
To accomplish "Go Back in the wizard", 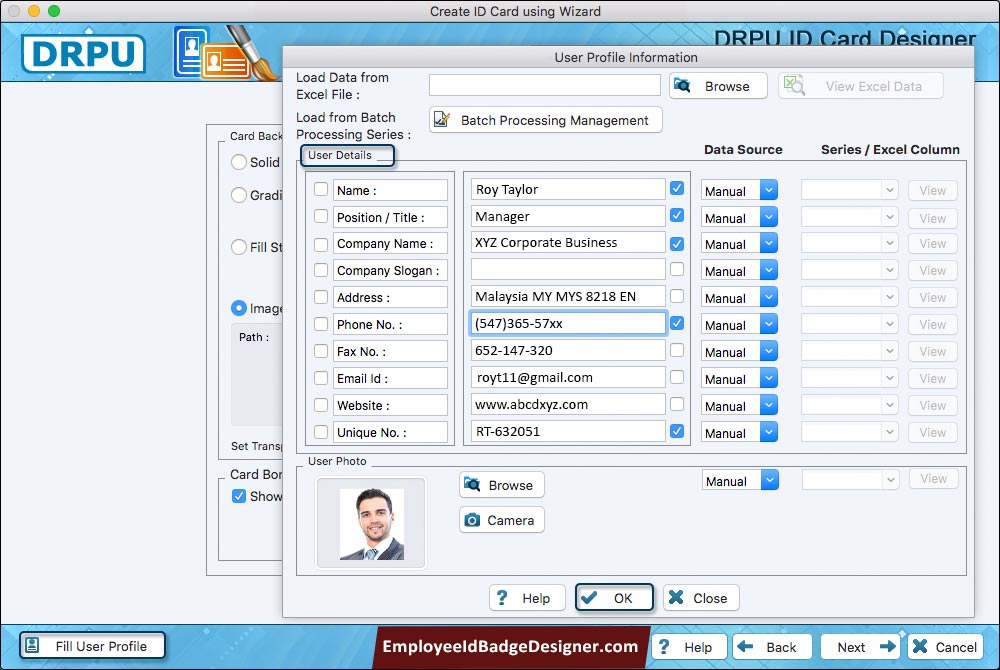I will pyautogui.click(x=772, y=647).
